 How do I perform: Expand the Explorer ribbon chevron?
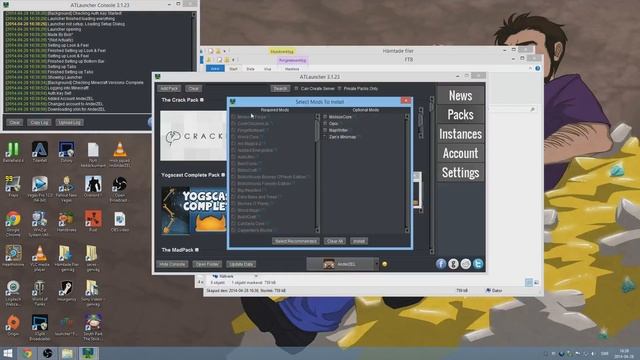point(530,68)
